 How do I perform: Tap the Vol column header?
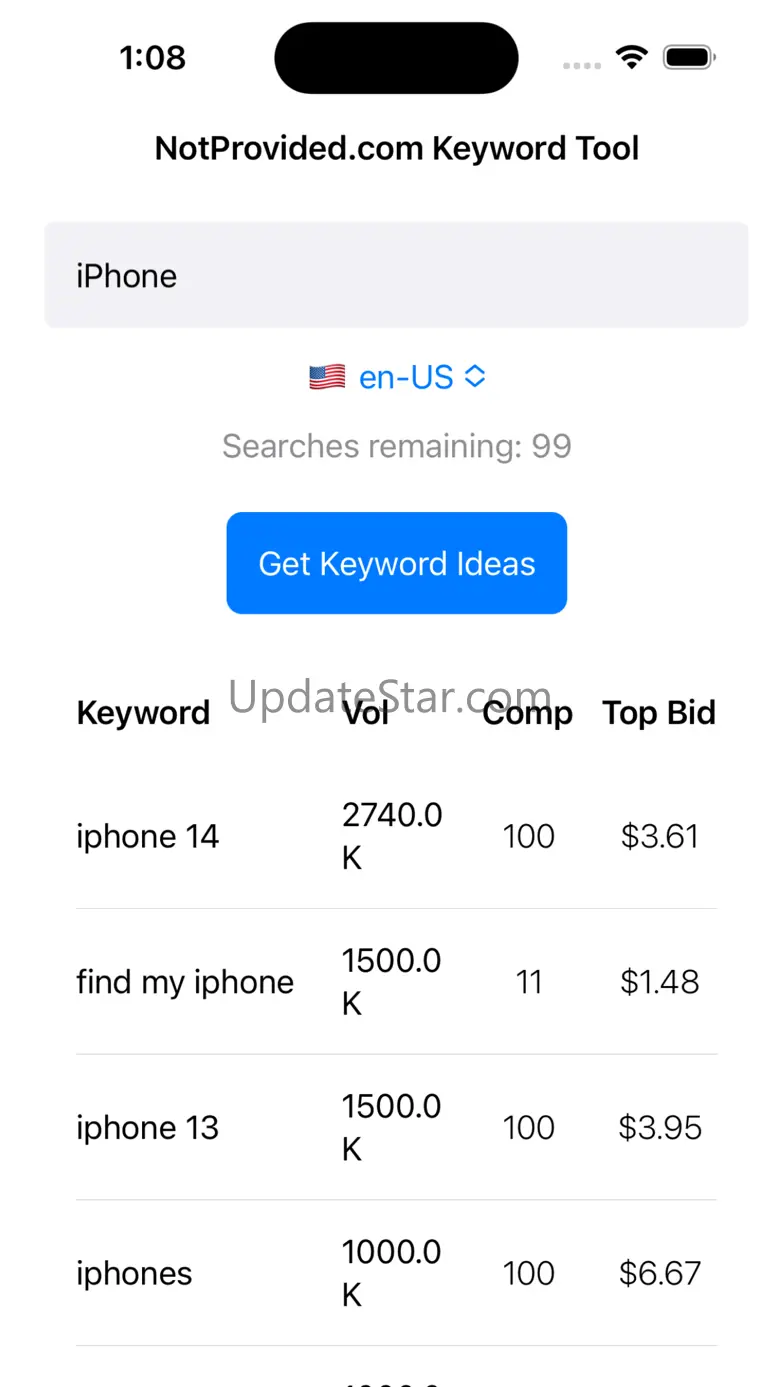[365, 713]
